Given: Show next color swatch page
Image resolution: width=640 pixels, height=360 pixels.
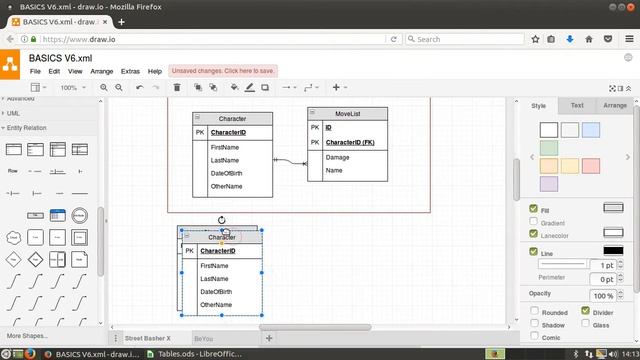Looking at the screenshot, I should [628, 157].
